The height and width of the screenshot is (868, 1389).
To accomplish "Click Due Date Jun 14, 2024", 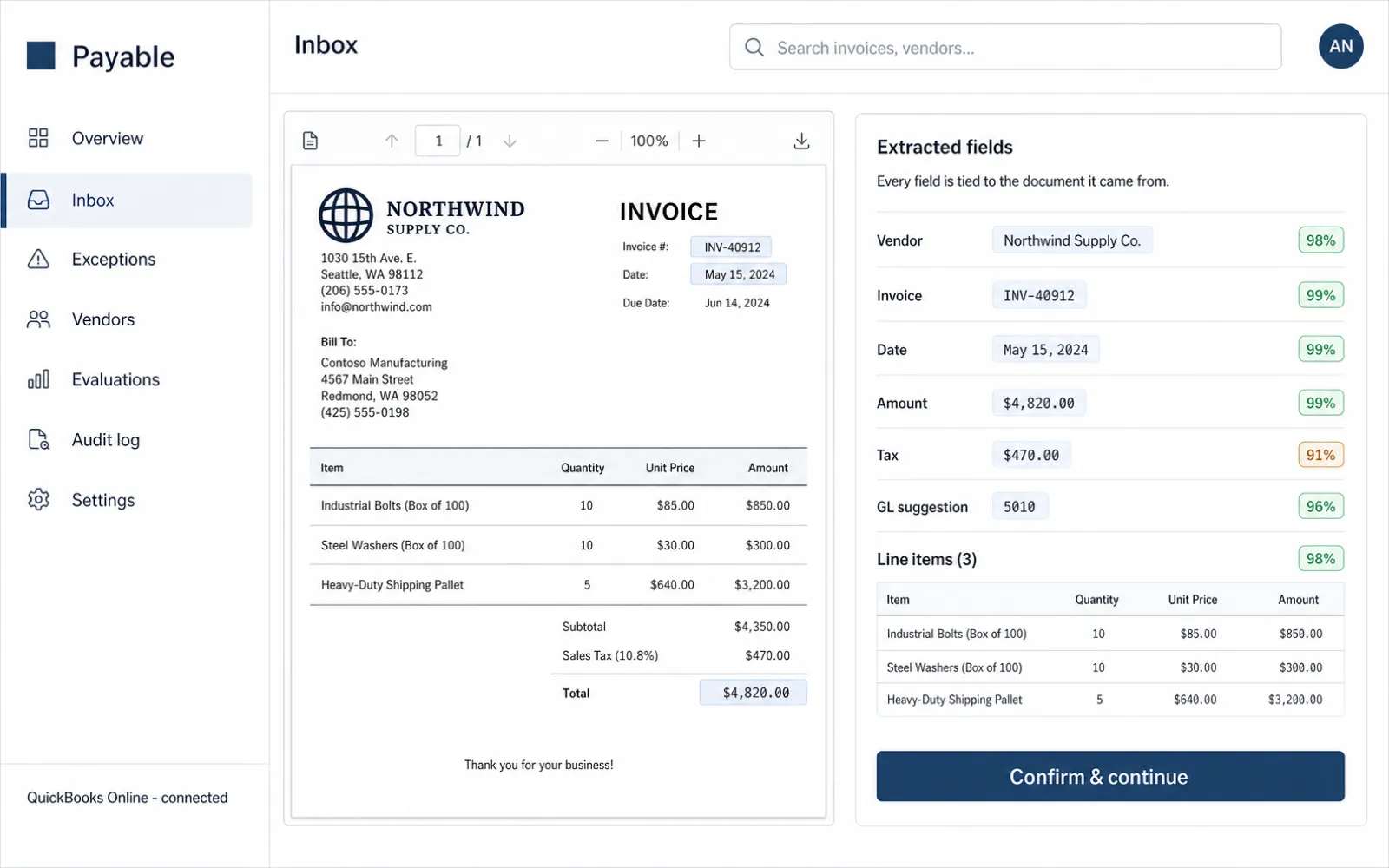I will coord(737,303).
